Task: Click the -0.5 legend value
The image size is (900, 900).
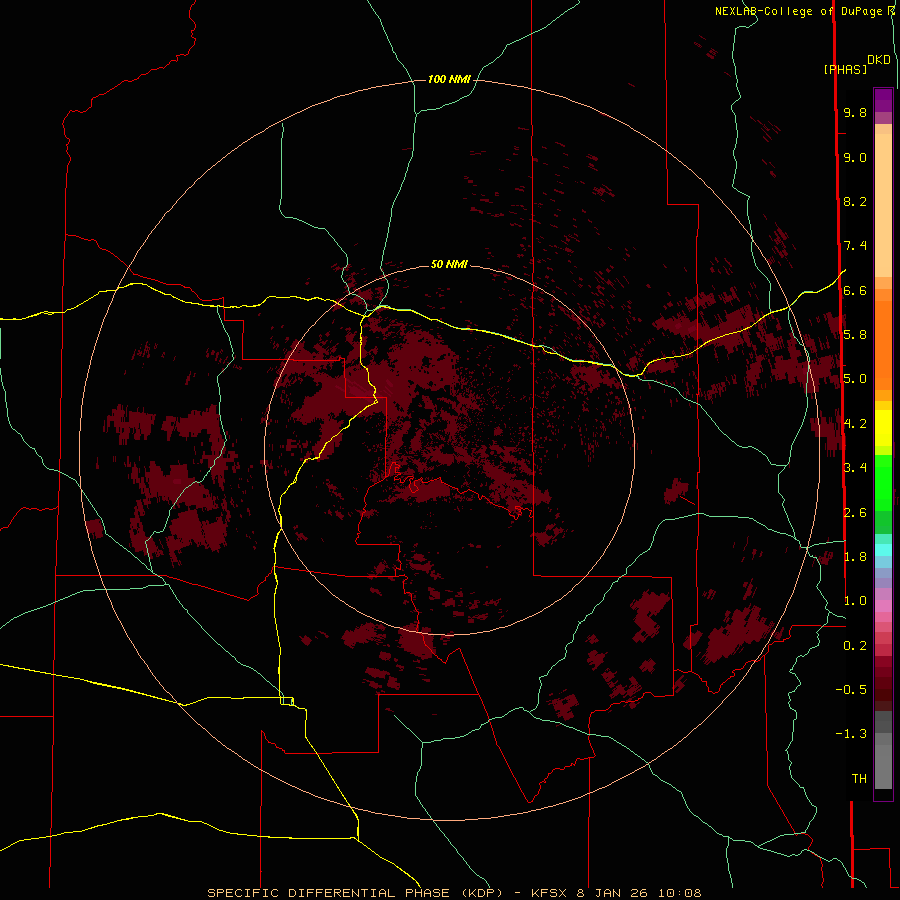Action: (851, 690)
